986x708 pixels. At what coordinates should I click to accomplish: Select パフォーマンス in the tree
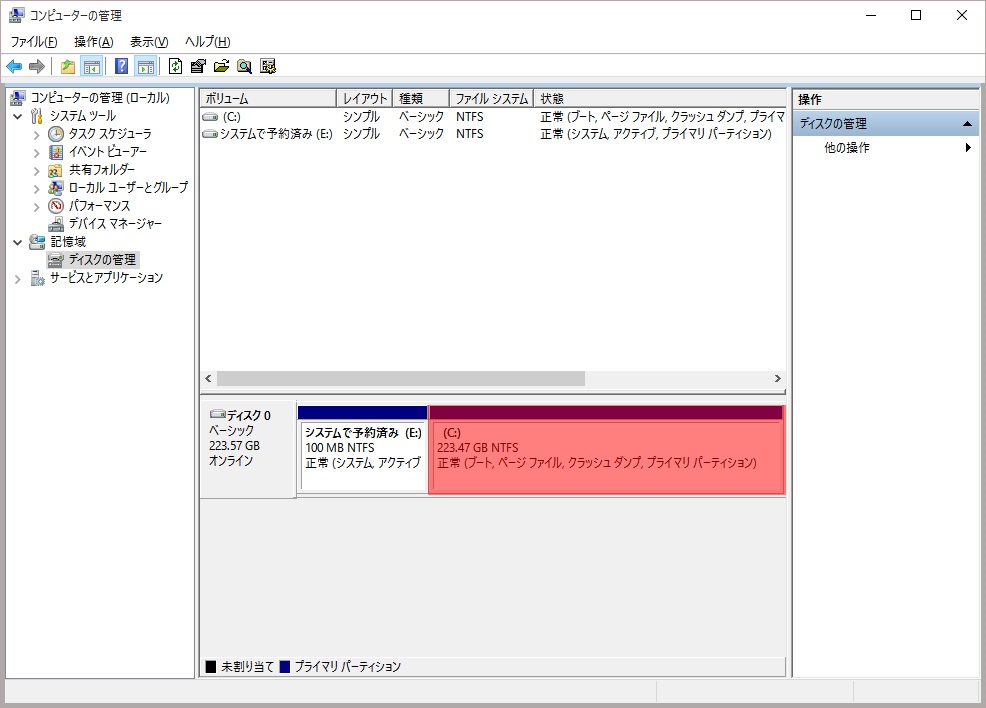(x=99, y=206)
